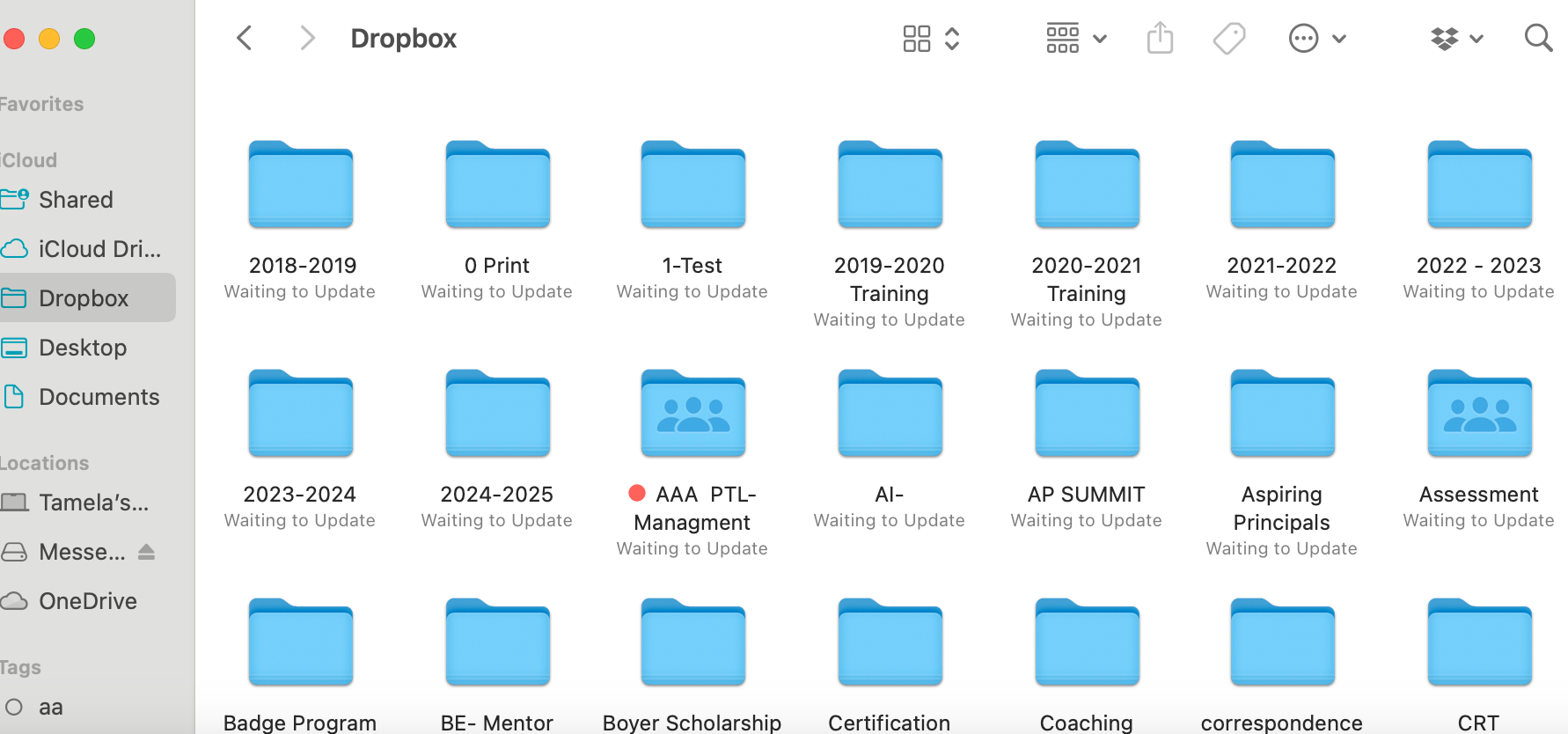Select the Assessment shared folder icon
This screenshot has width=1568, height=734.
(1480, 414)
